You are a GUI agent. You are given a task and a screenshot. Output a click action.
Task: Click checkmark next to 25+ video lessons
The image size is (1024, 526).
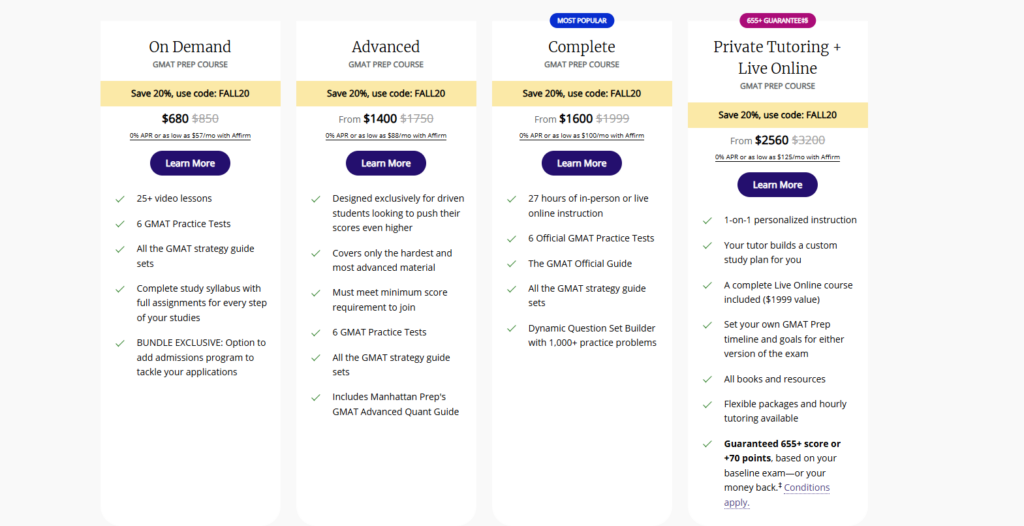coord(120,199)
